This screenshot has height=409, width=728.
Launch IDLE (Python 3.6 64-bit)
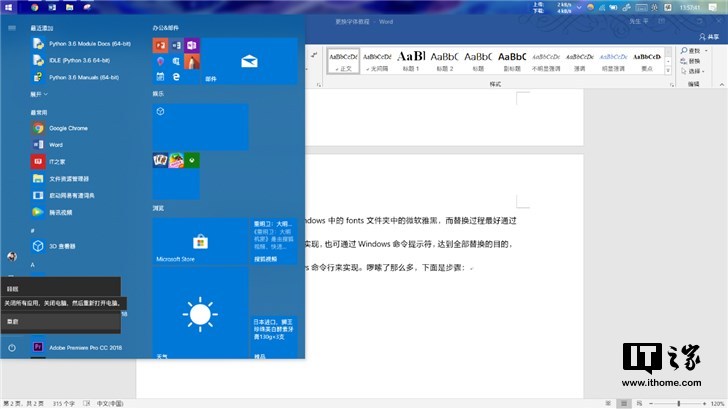coord(79,60)
